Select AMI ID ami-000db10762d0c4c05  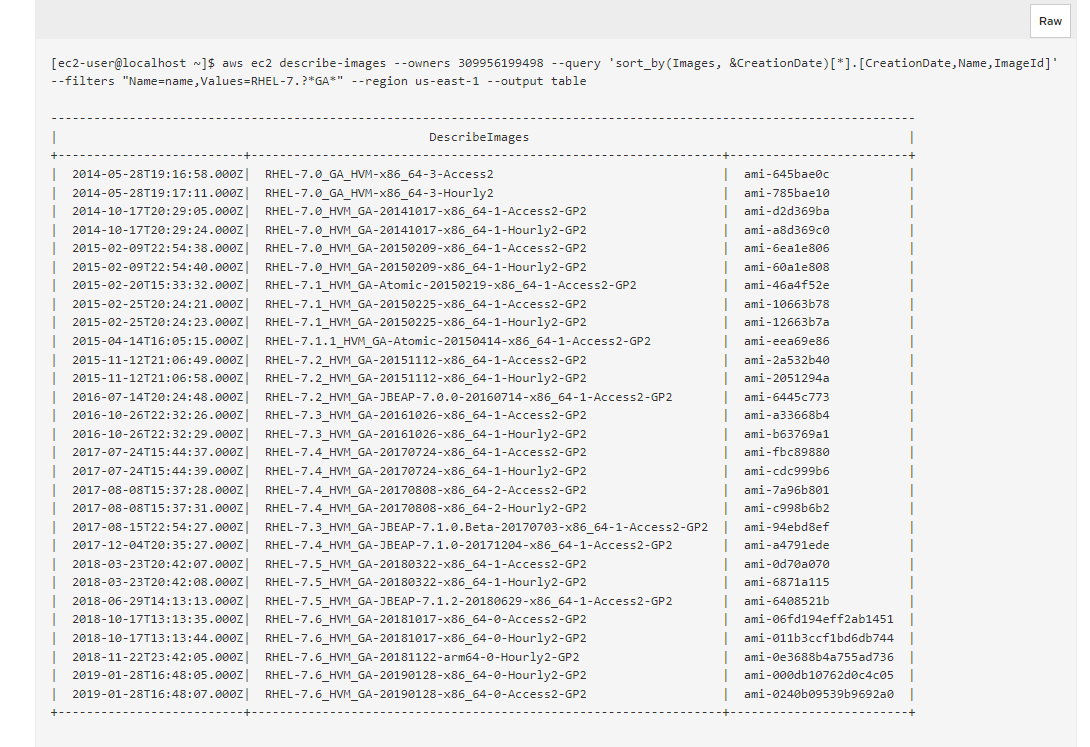click(x=818, y=675)
